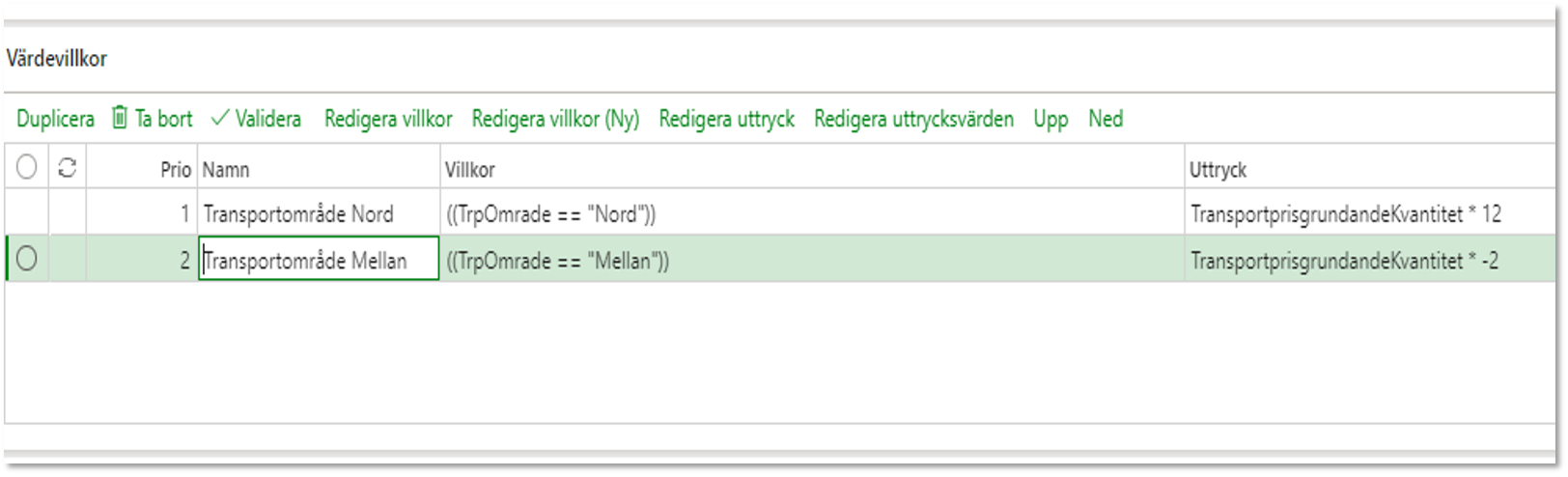Move row up with Upp

[x=1050, y=119]
